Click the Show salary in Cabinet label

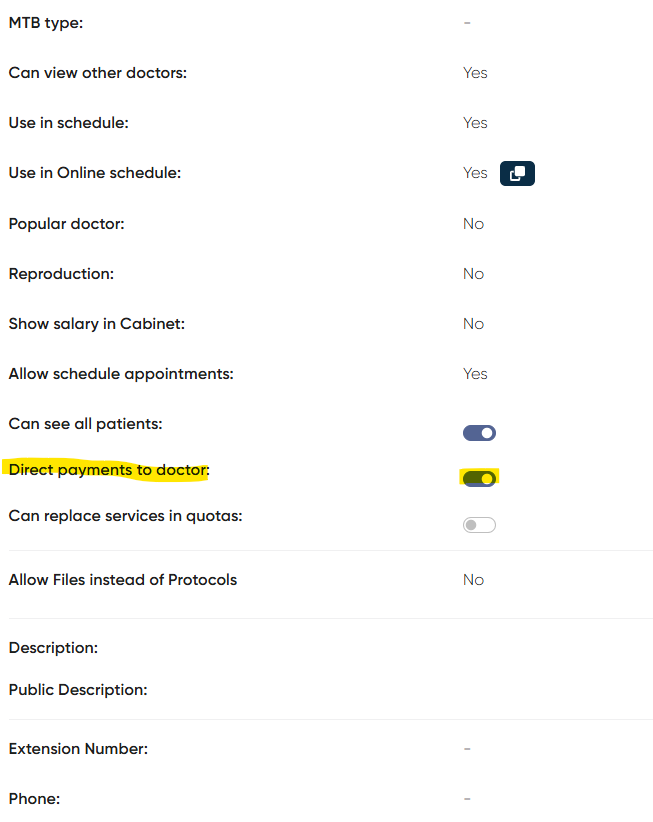[x=97, y=324]
